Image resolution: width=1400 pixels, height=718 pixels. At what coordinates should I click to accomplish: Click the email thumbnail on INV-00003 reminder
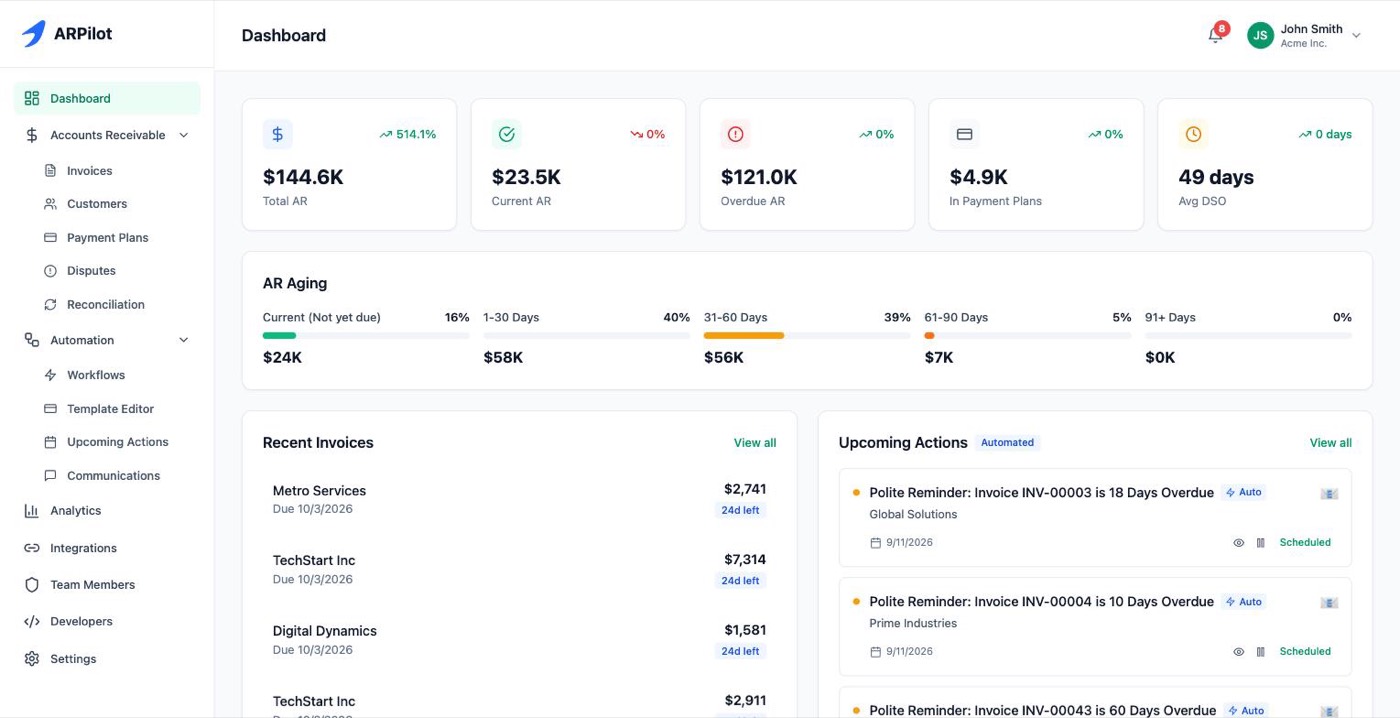pos(1329,493)
